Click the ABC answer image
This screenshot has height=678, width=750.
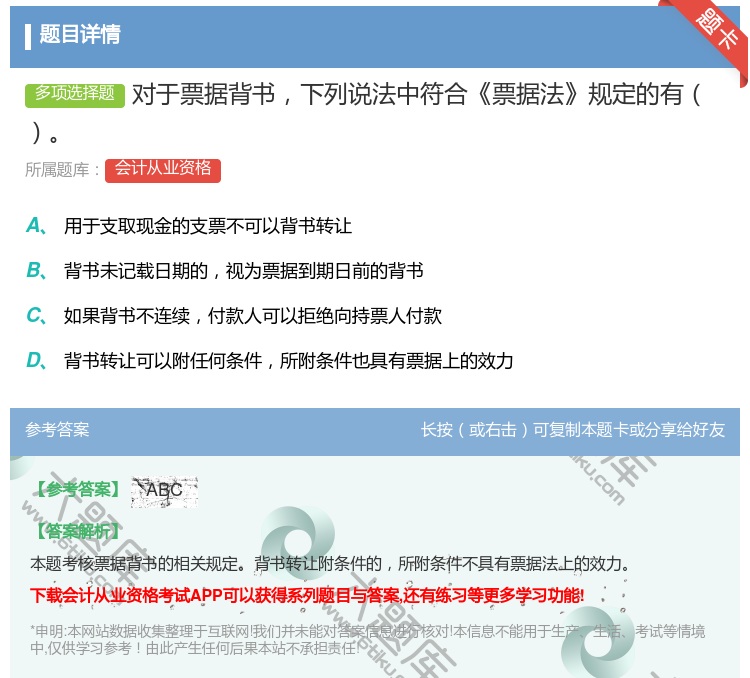click(164, 492)
